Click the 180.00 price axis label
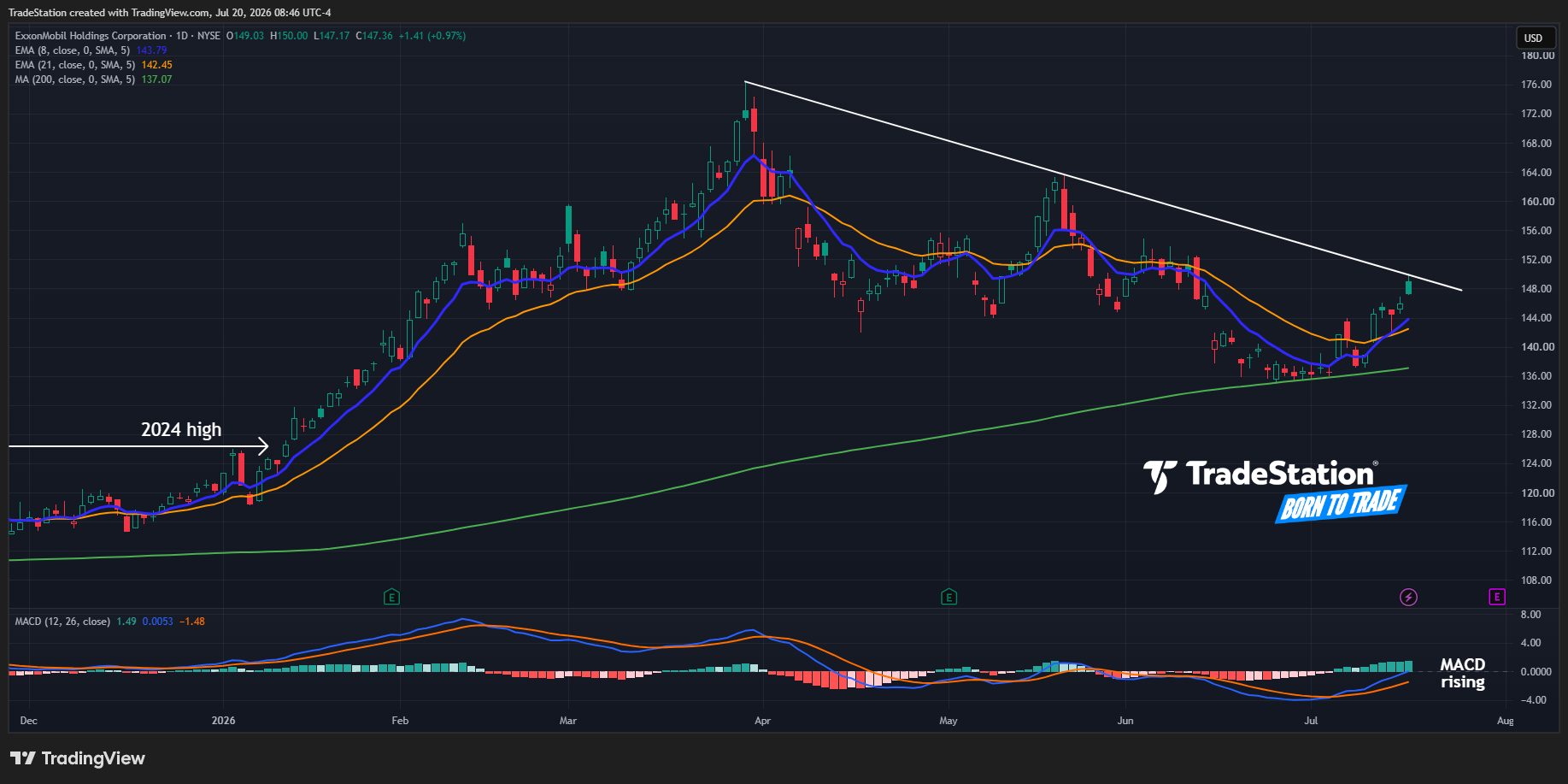The image size is (1568, 784). 1538,56
